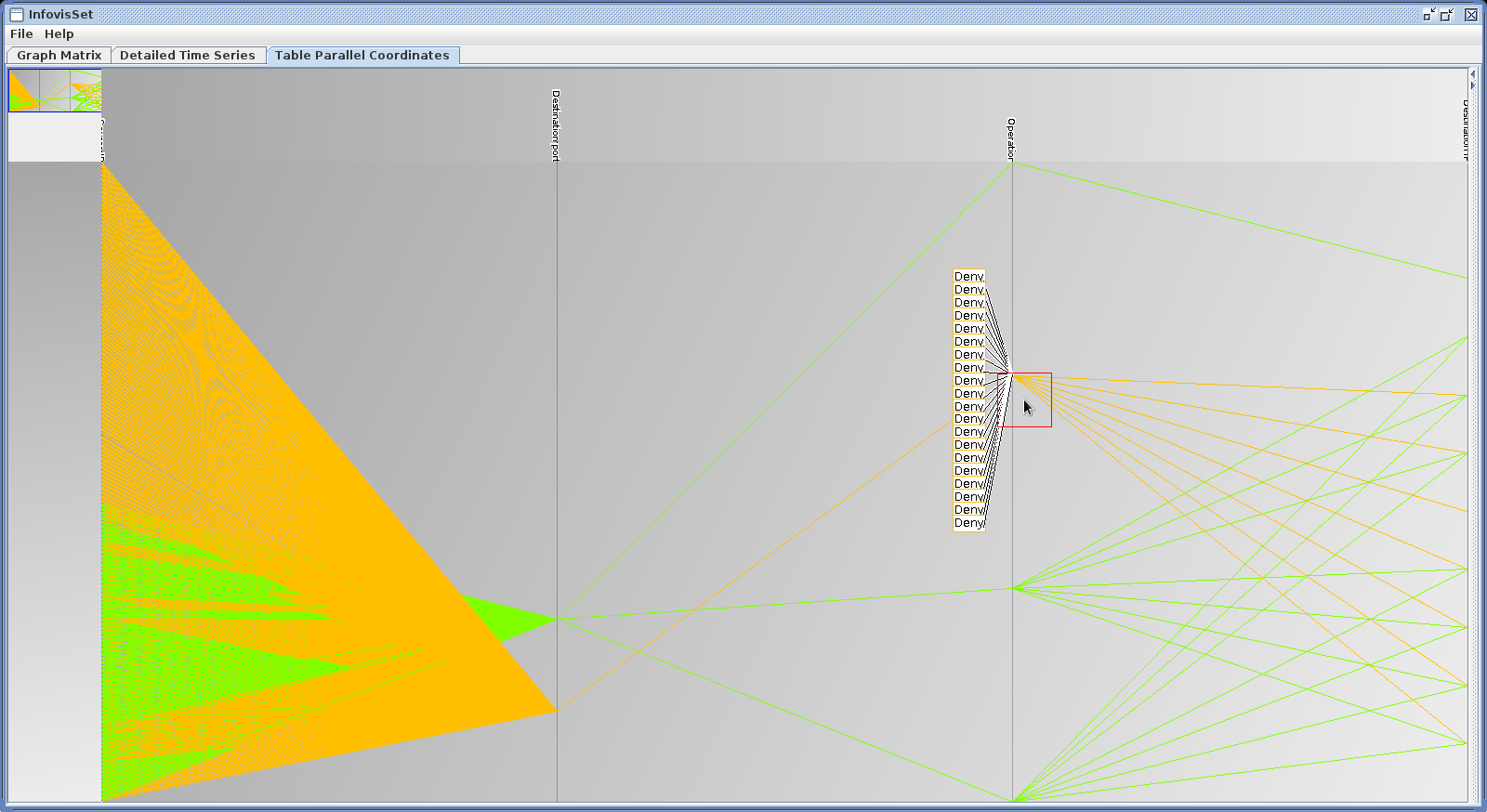Open the File menu
Image resolution: width=1487 pixels, height=812 pixels.
21,33
